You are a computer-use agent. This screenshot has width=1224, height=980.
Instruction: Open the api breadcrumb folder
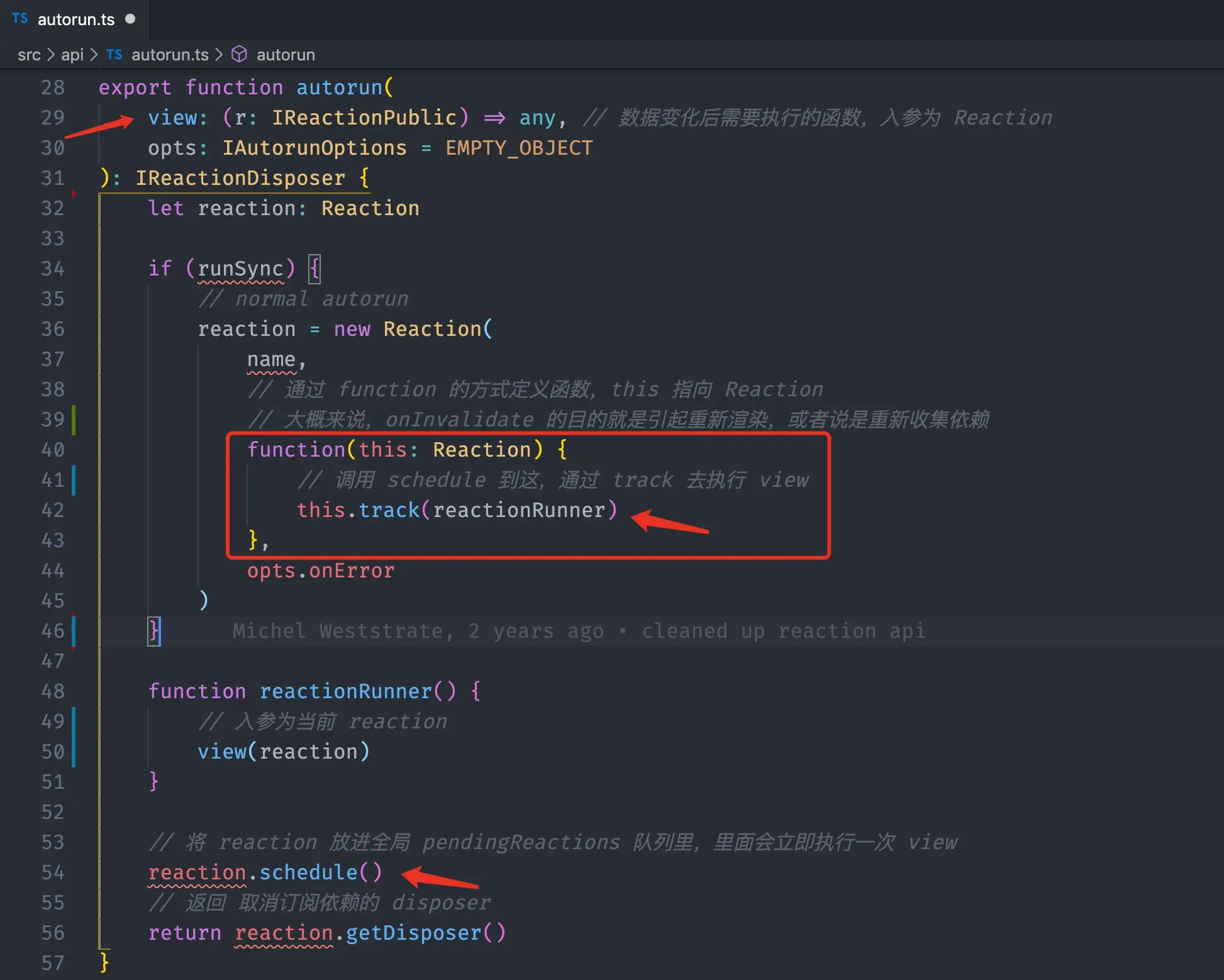(72, 55)
